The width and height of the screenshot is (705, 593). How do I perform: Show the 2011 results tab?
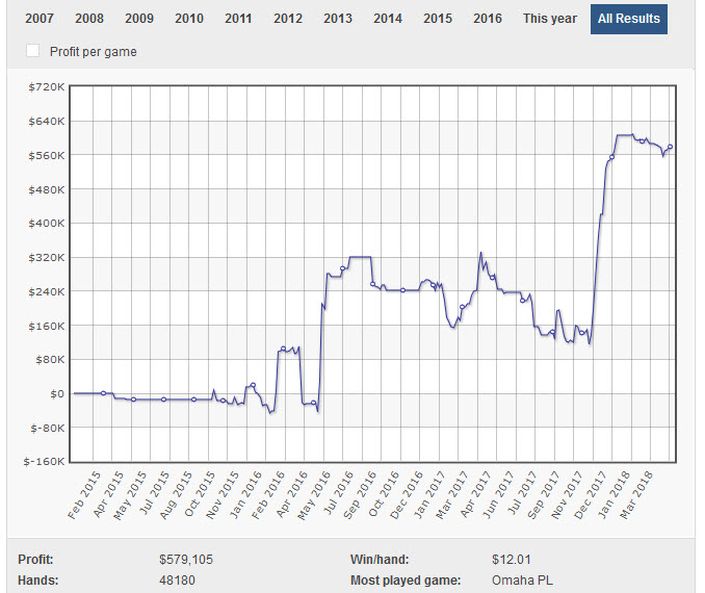point(238,18)
